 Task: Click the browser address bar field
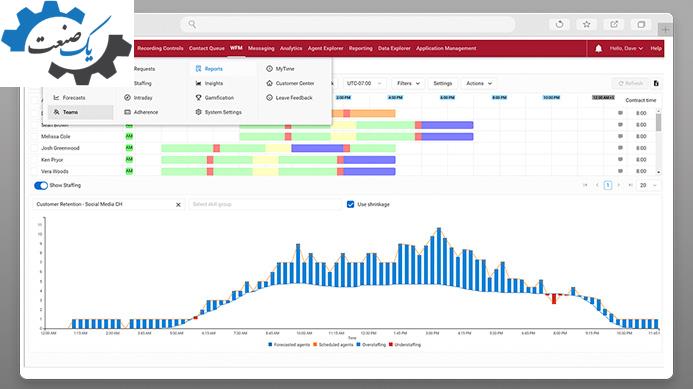point(348,24)
